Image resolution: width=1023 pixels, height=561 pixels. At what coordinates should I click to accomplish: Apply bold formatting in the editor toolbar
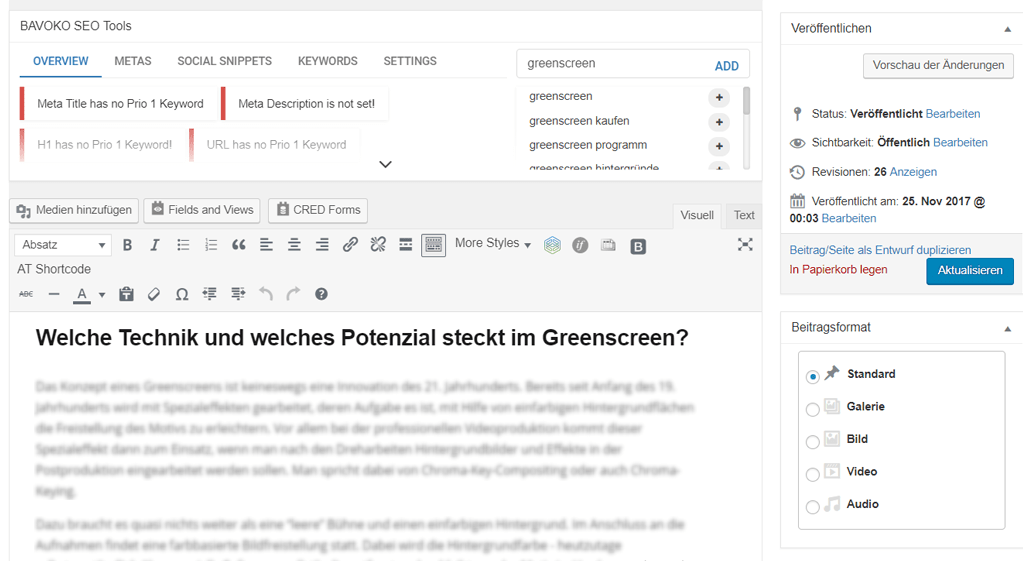pos(128,245)
